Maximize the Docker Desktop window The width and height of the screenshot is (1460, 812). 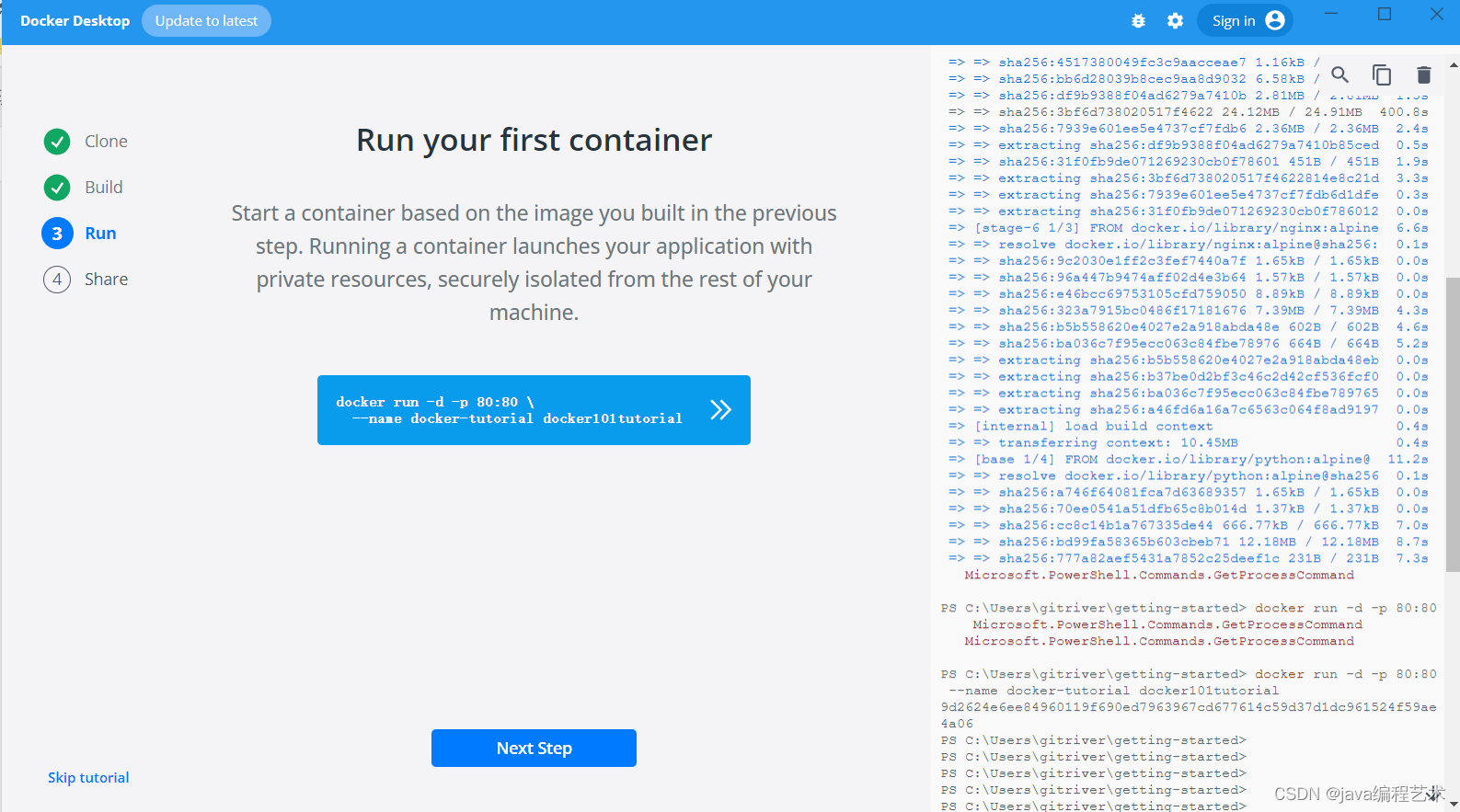(1385, 14)
